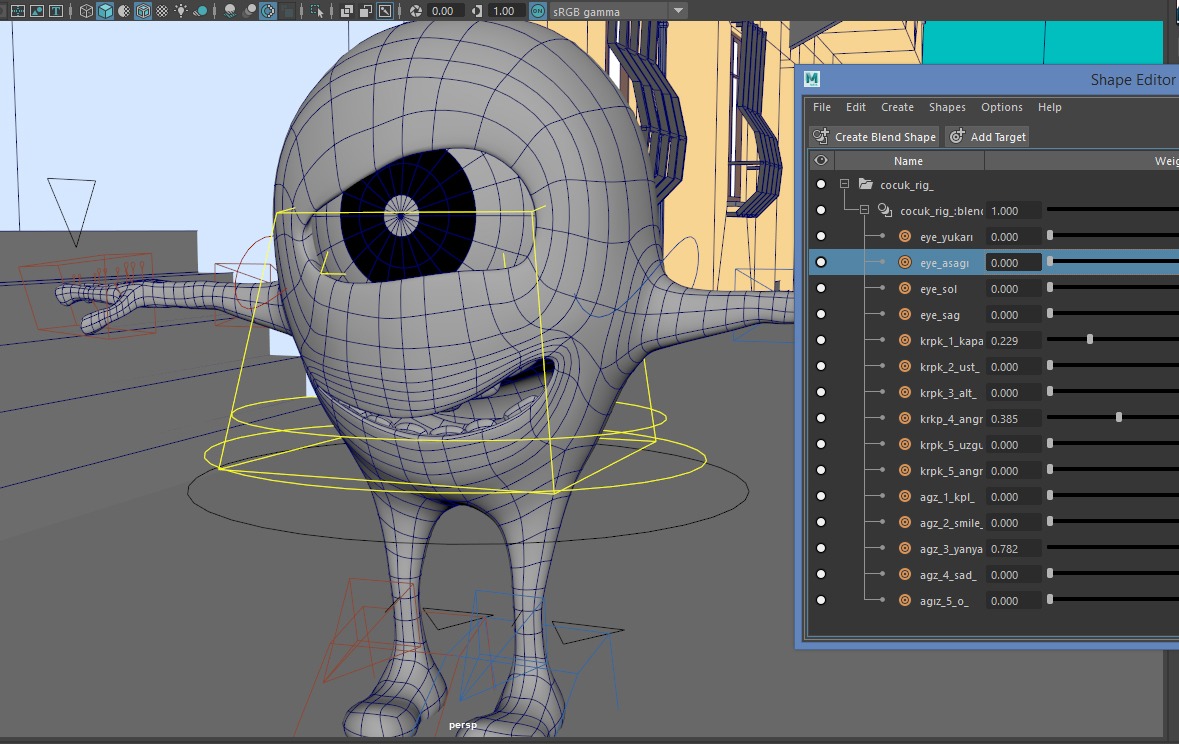Collapse the cocuk_rig_:blend deformer node
The width and height of the screenshot is (1179, 744).
click(x=864, y=211)
